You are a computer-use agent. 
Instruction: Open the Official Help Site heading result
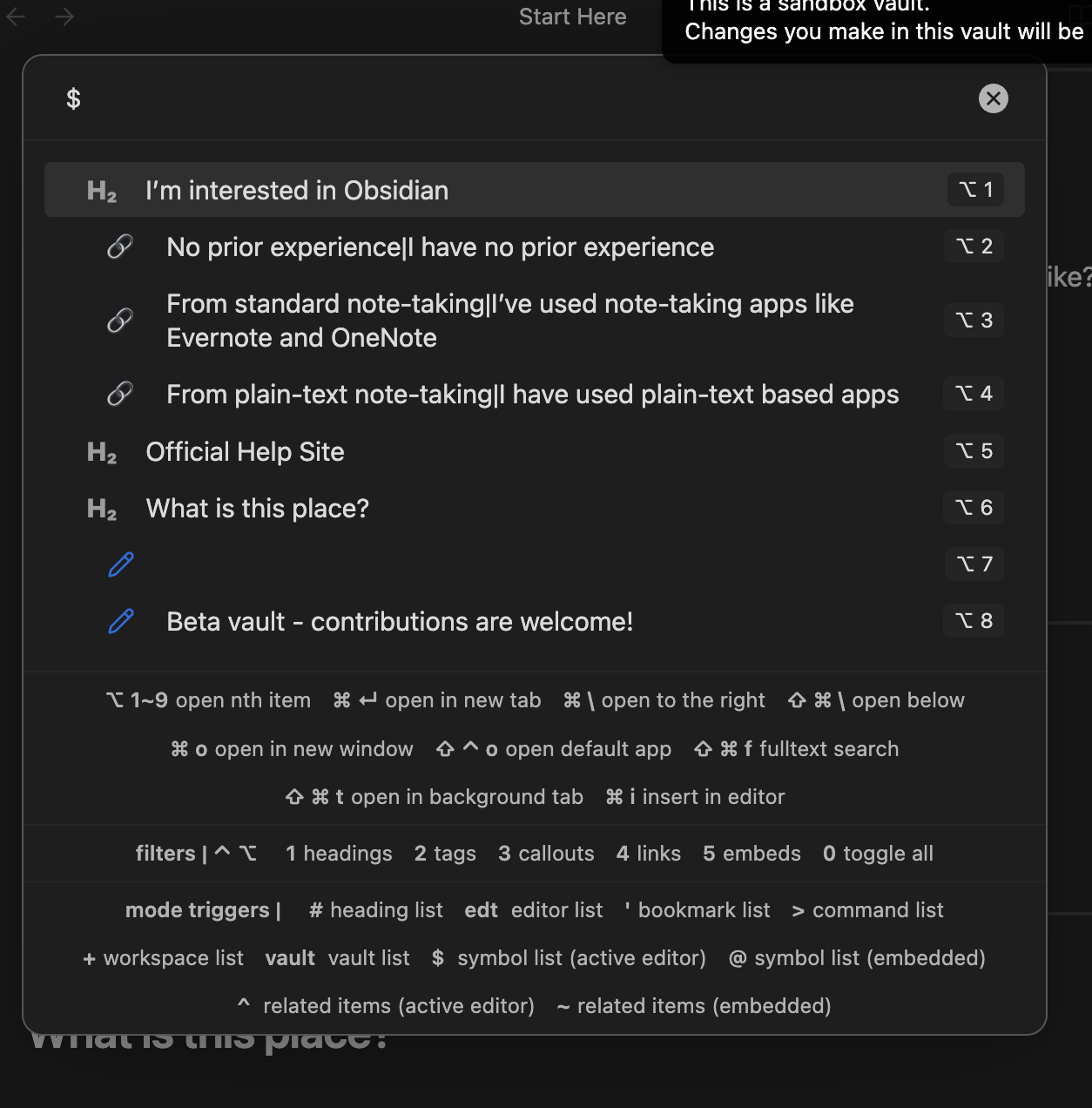pyautogui.click(x=535, y=451)
